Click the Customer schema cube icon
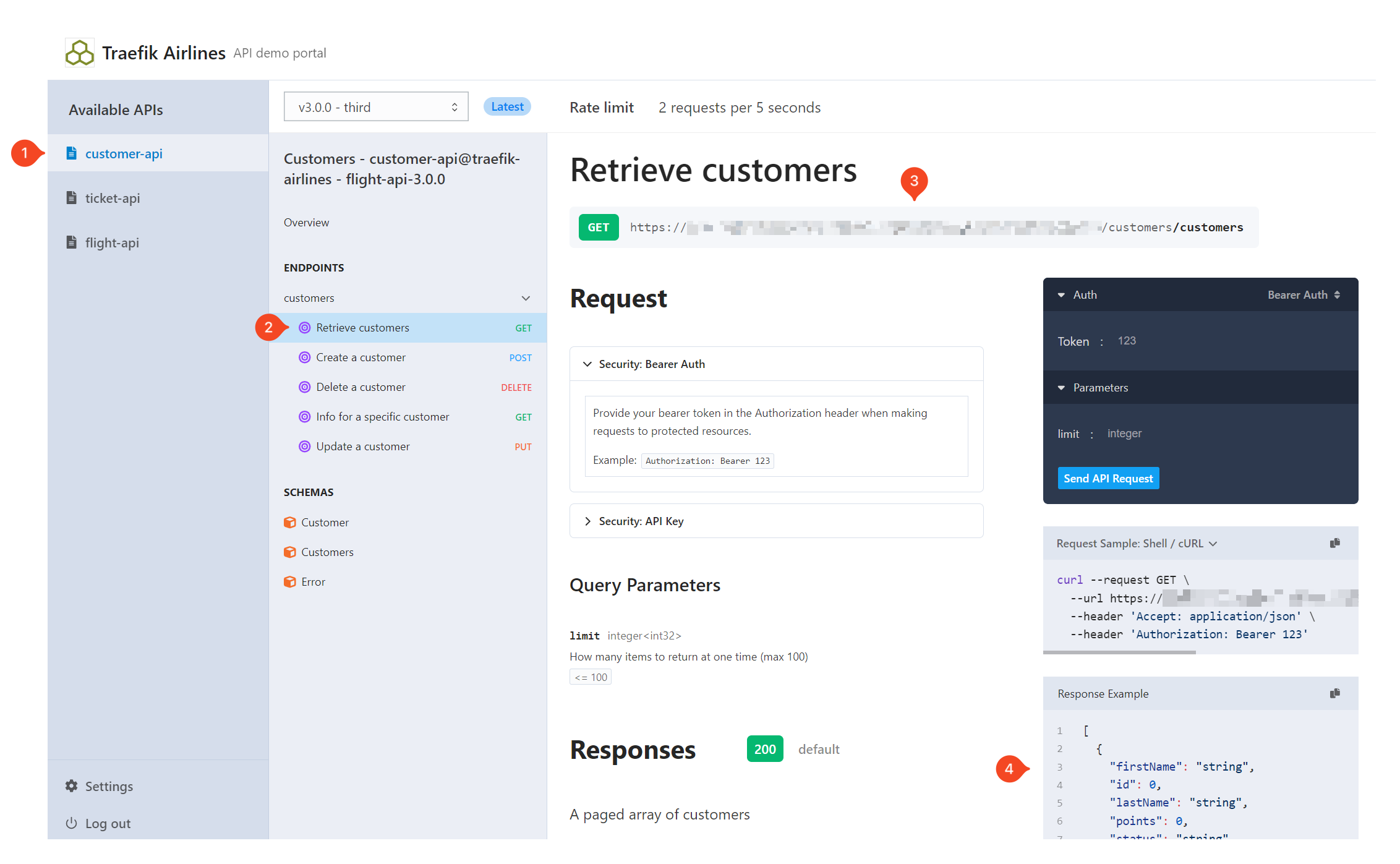Image resolution: width=1400 pixels, height=864 pixels. (x=290, y=522)
